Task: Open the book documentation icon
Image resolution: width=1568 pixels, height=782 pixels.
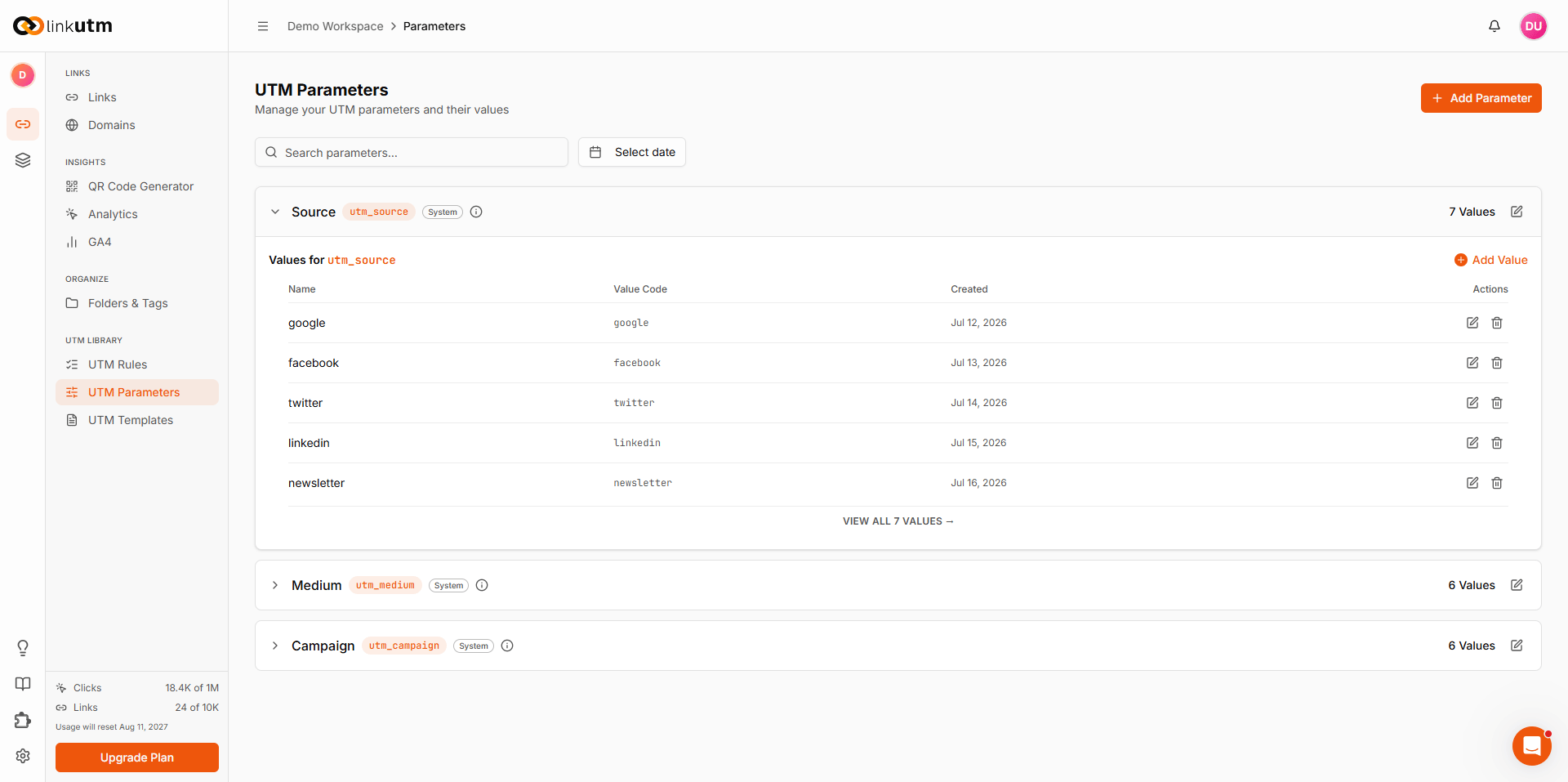Action: click(23, 684)
